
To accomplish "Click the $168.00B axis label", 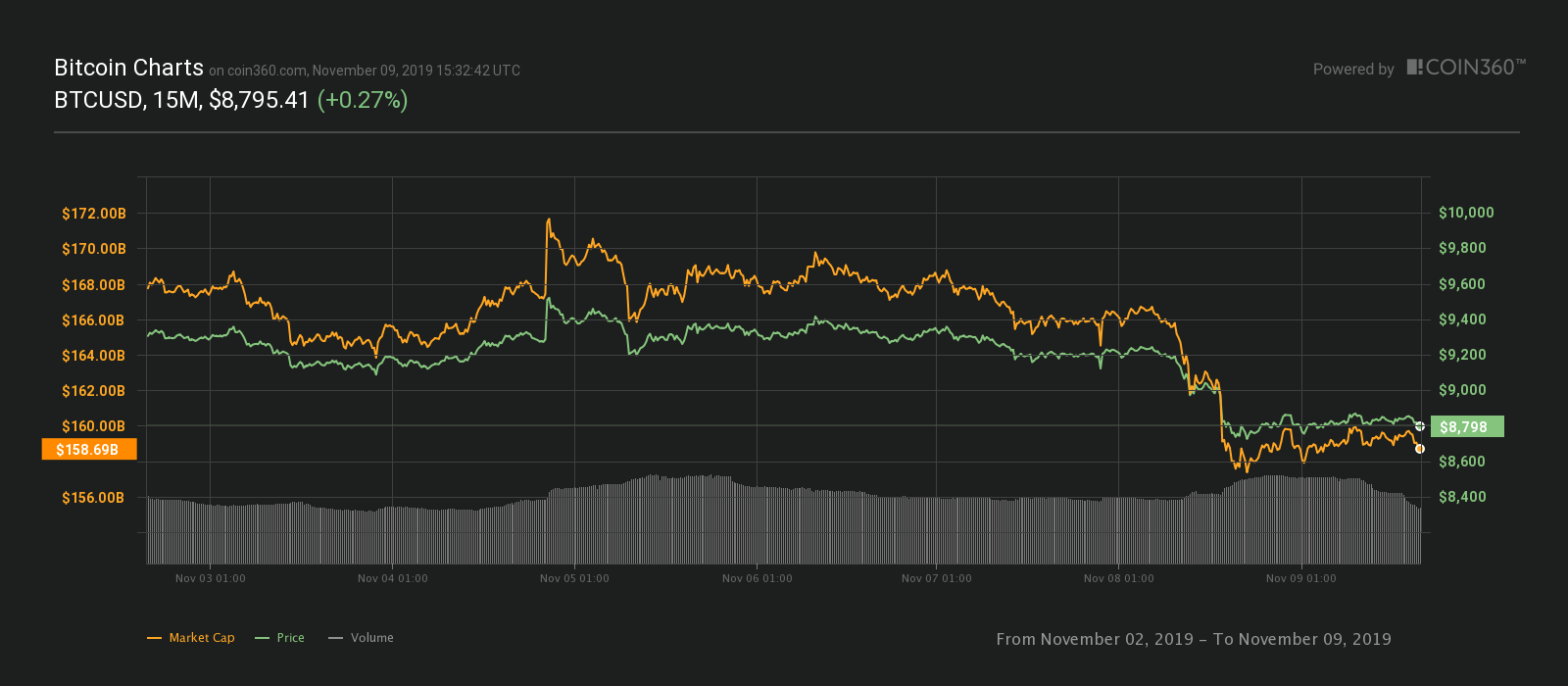I will pyautogui.click(x=94, y=285).
